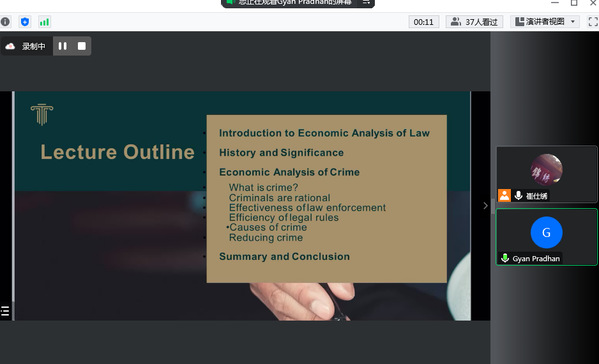The height and width of the screenshot is (364, 599).
Task: Open the meeting info icon
Action: click(5, 22)
